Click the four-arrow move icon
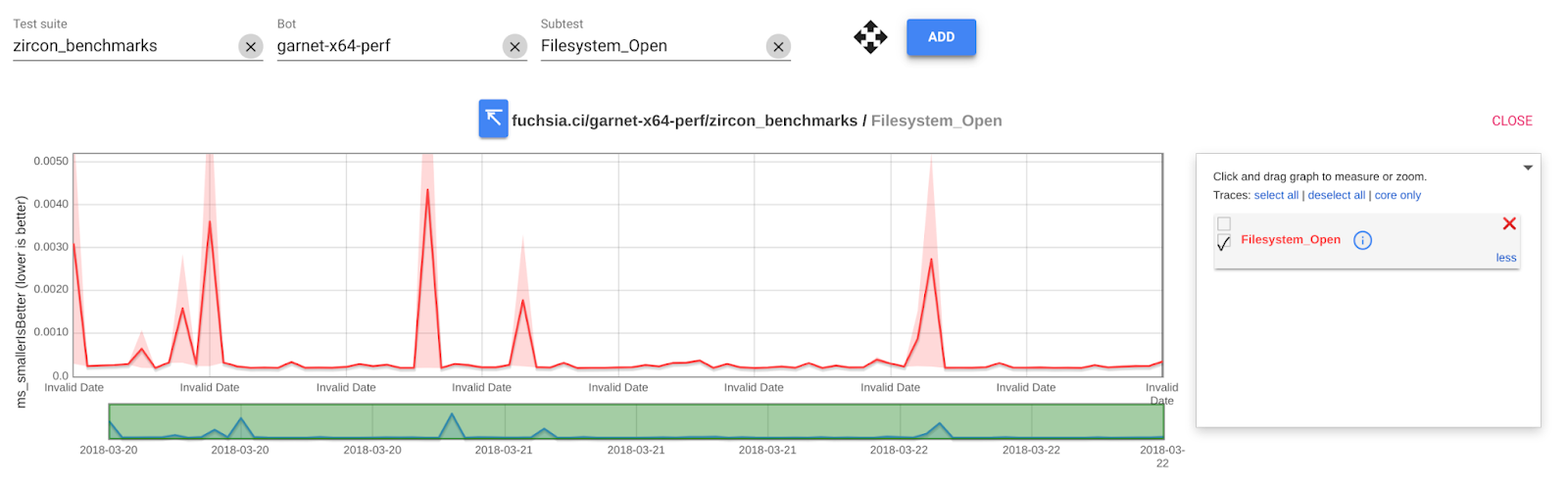Image resolution: width=1568 pixels, height=486 pixels. pyautogui.click(x=870, y=37)
